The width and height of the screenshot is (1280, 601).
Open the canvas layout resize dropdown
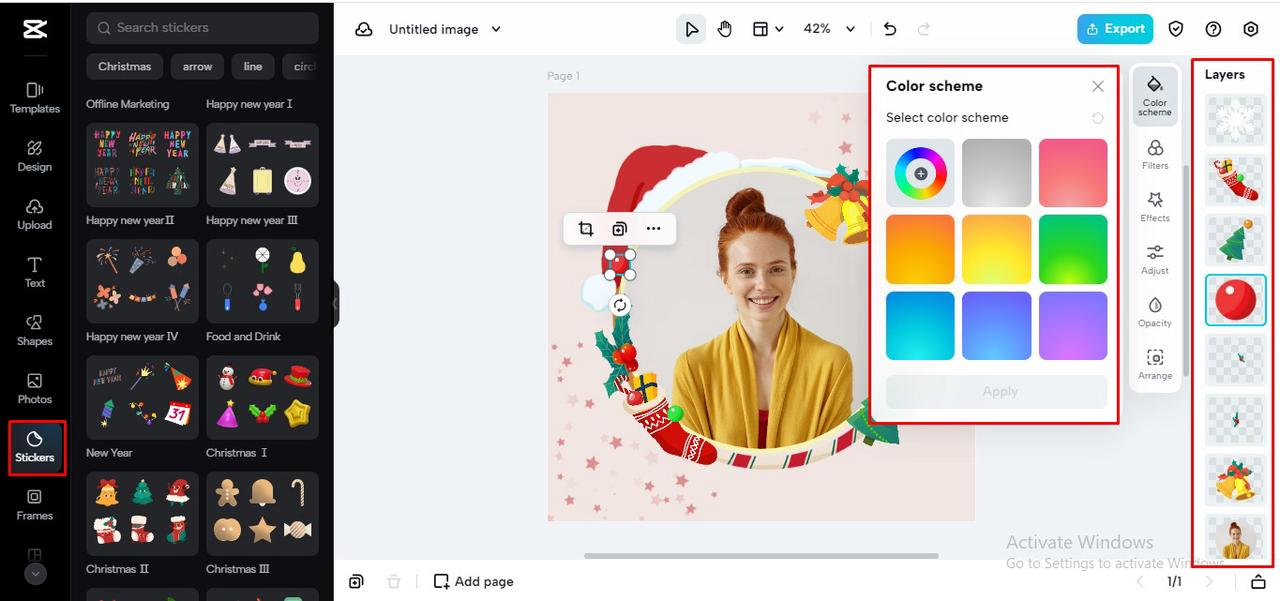767,29
